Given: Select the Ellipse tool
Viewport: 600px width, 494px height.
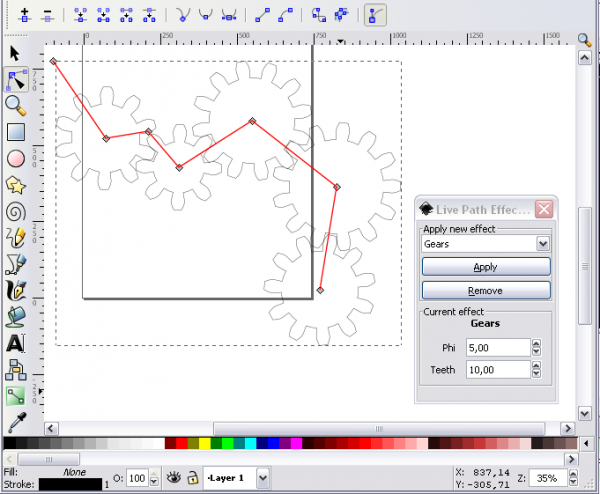Looking at the screenshot, I should (16, 158).
